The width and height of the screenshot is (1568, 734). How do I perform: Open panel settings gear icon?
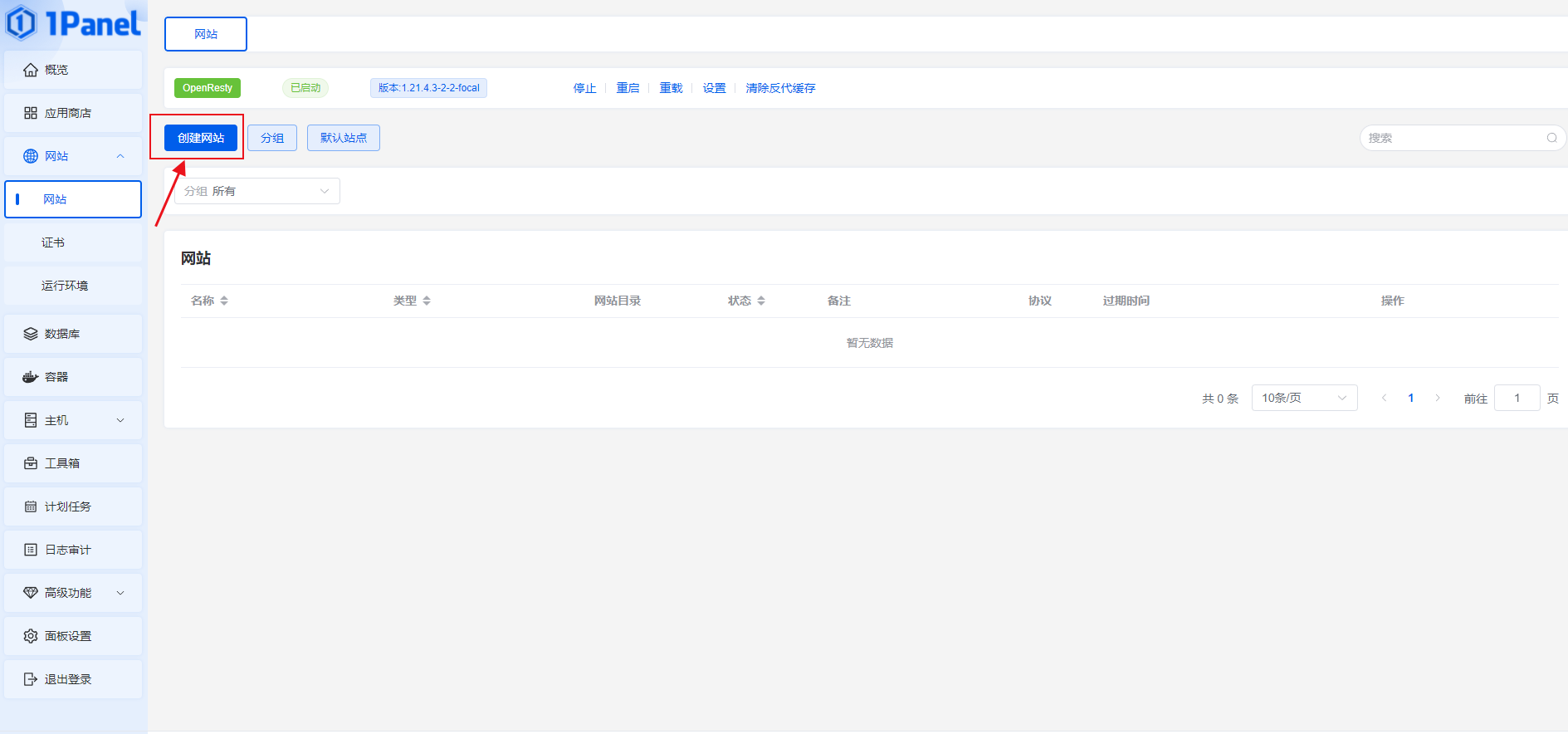pos(31,636)
